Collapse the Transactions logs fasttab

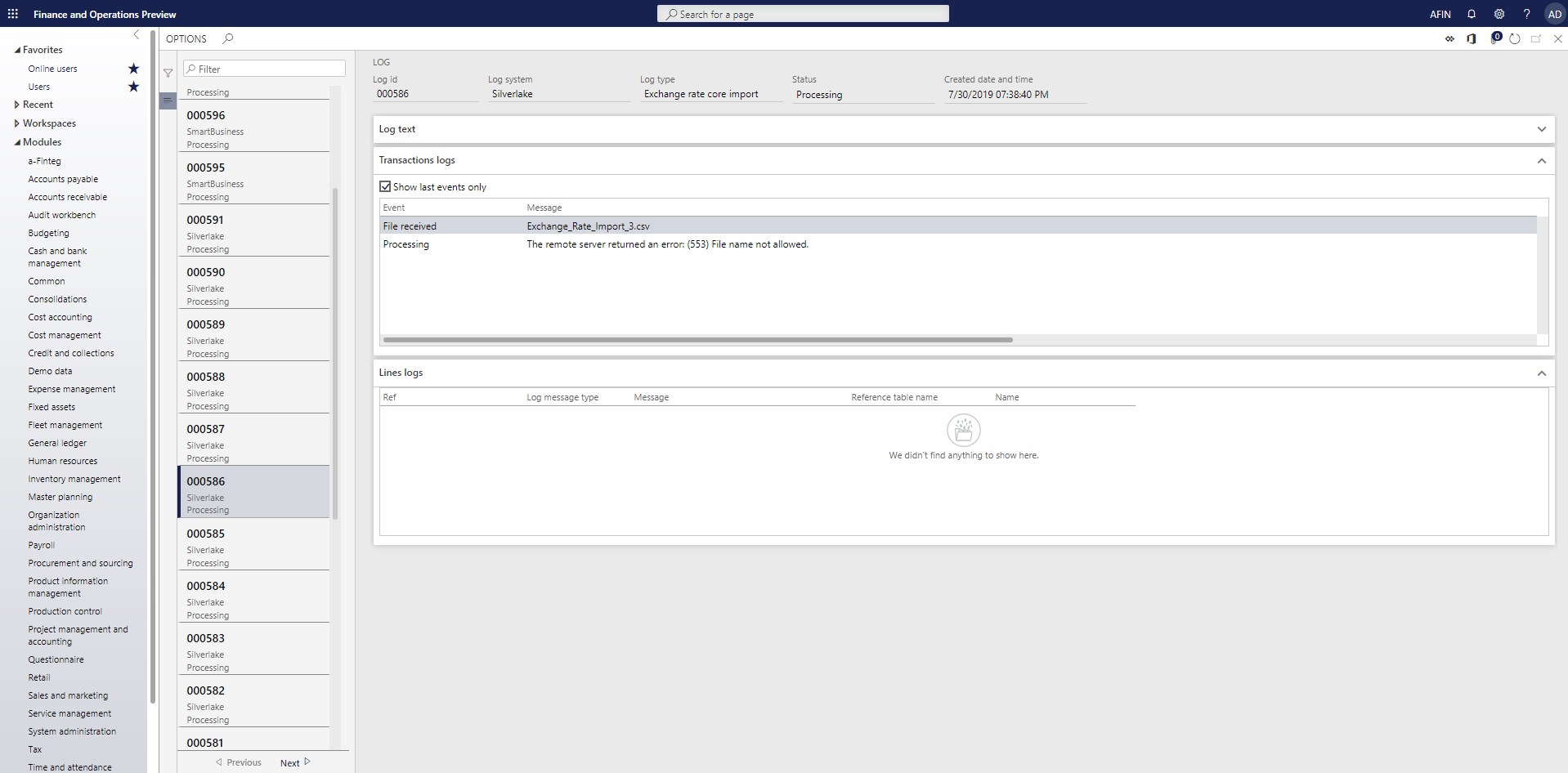pos(1541,161)
